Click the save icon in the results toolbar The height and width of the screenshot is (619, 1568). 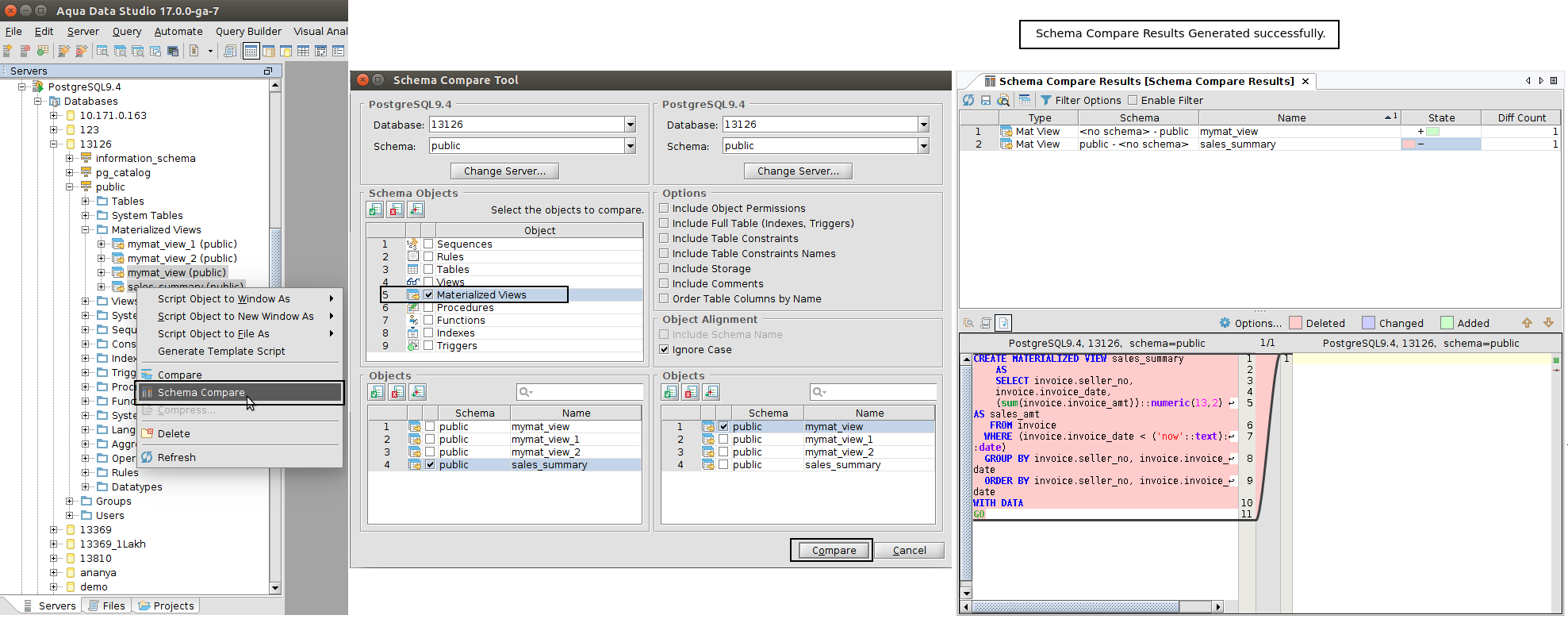tap(986, 100)
